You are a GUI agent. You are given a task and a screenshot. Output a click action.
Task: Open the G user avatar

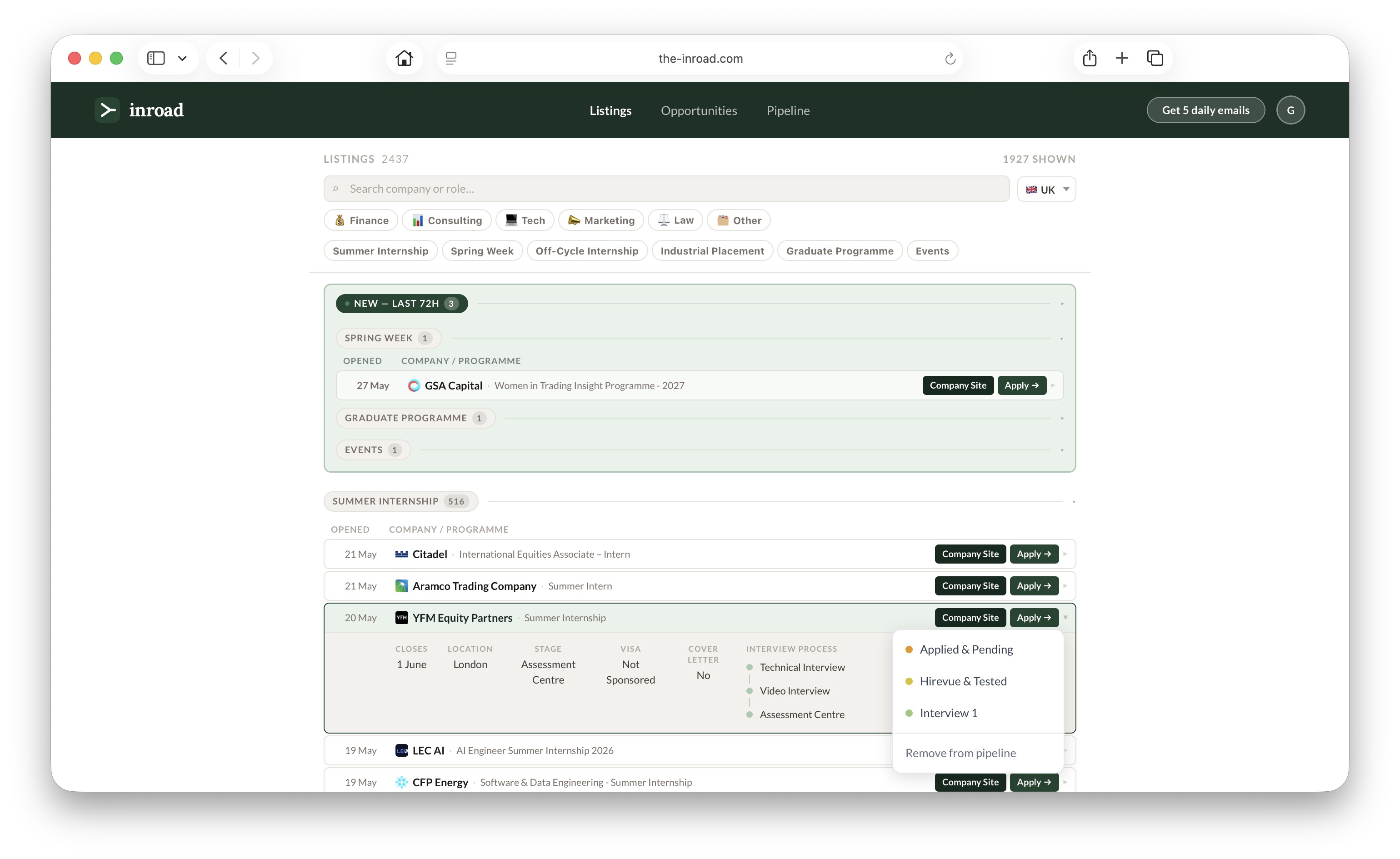pyautogui.click(x=1290, y=110)
